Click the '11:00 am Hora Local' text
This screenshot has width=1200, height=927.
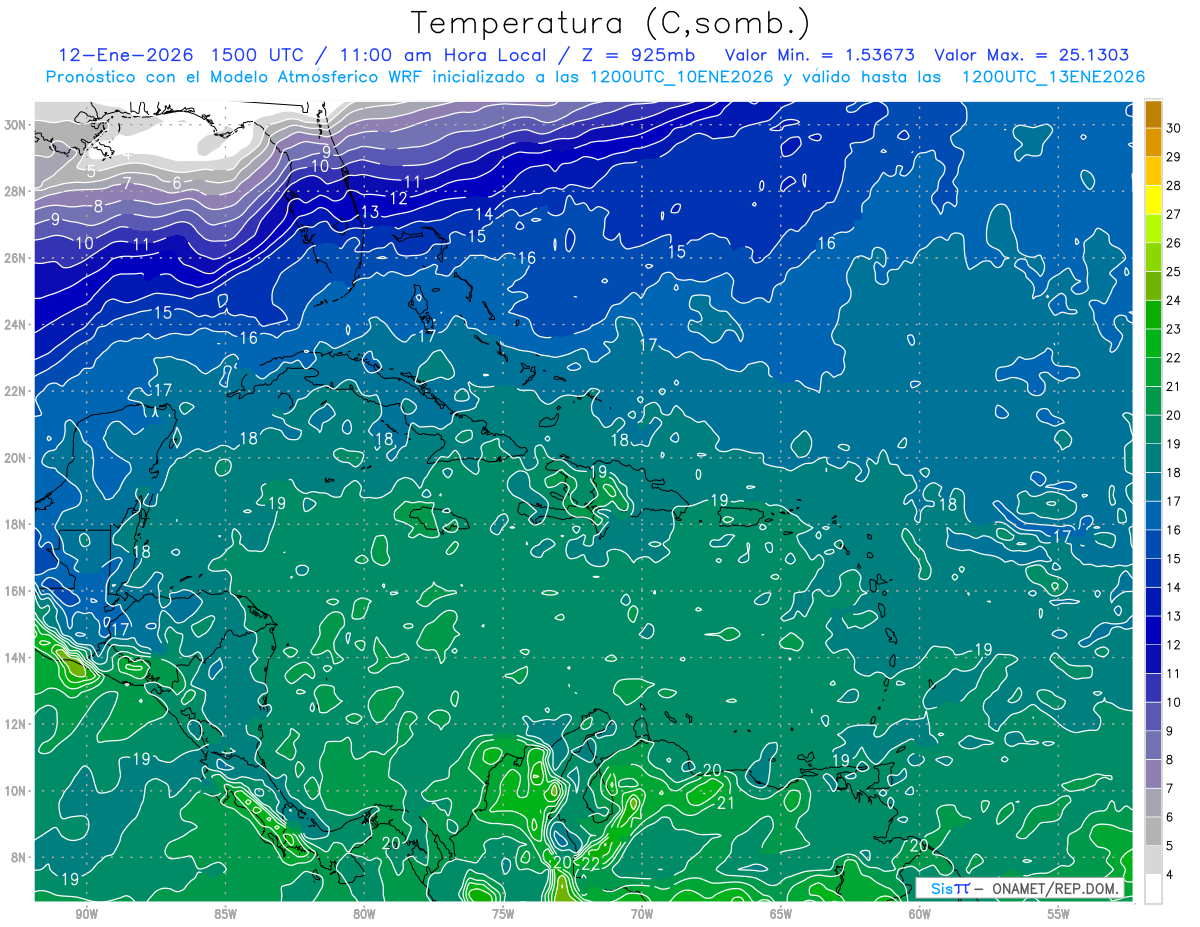(444, 55)
